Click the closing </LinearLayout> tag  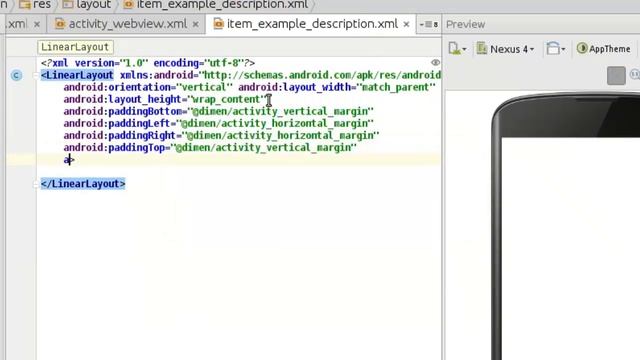coord(83,184)
